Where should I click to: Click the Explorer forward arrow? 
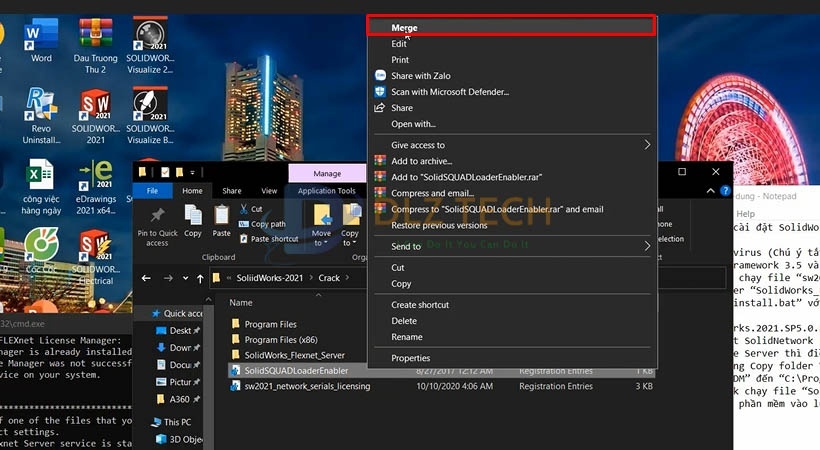(x=168, y=278)
